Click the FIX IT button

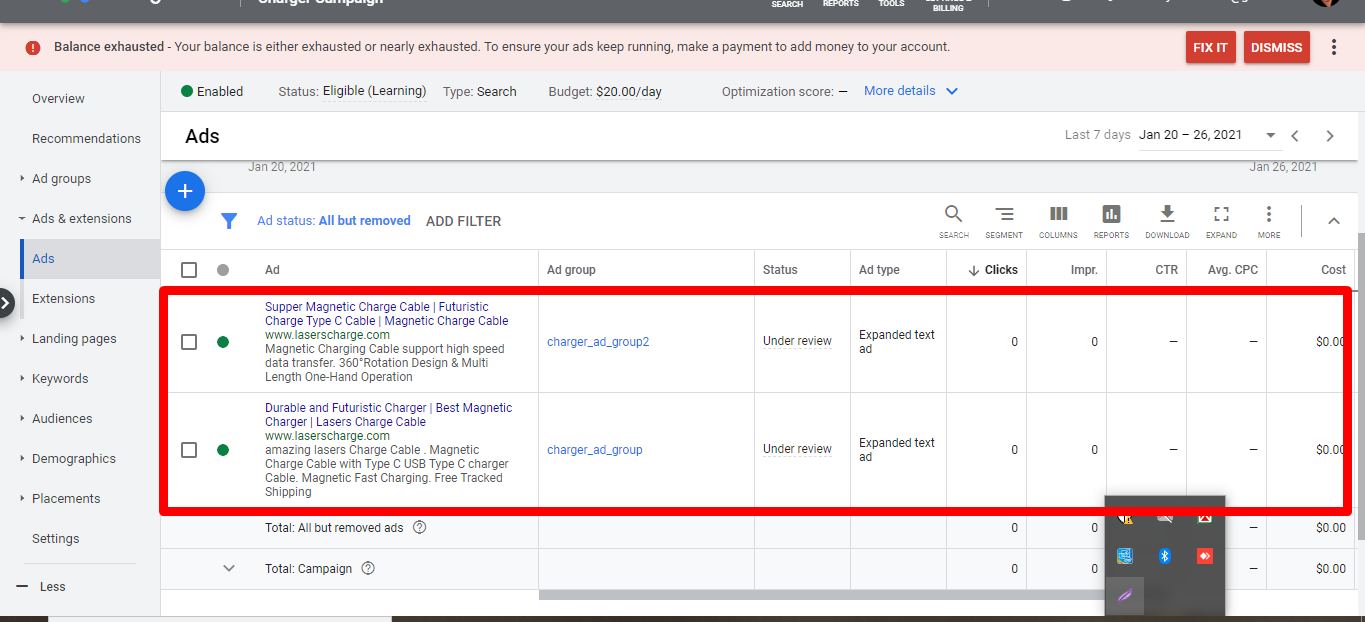[1210, 47]
